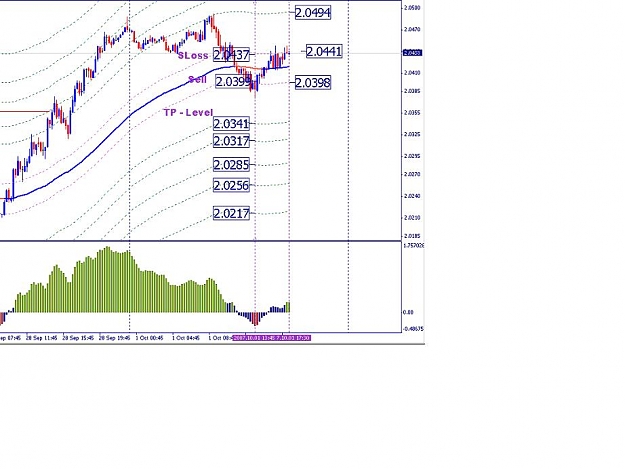The height and width of the screenshot is (469, 625).
Task: Click the 2.0285 price label
Action: [x=231, y=165]
